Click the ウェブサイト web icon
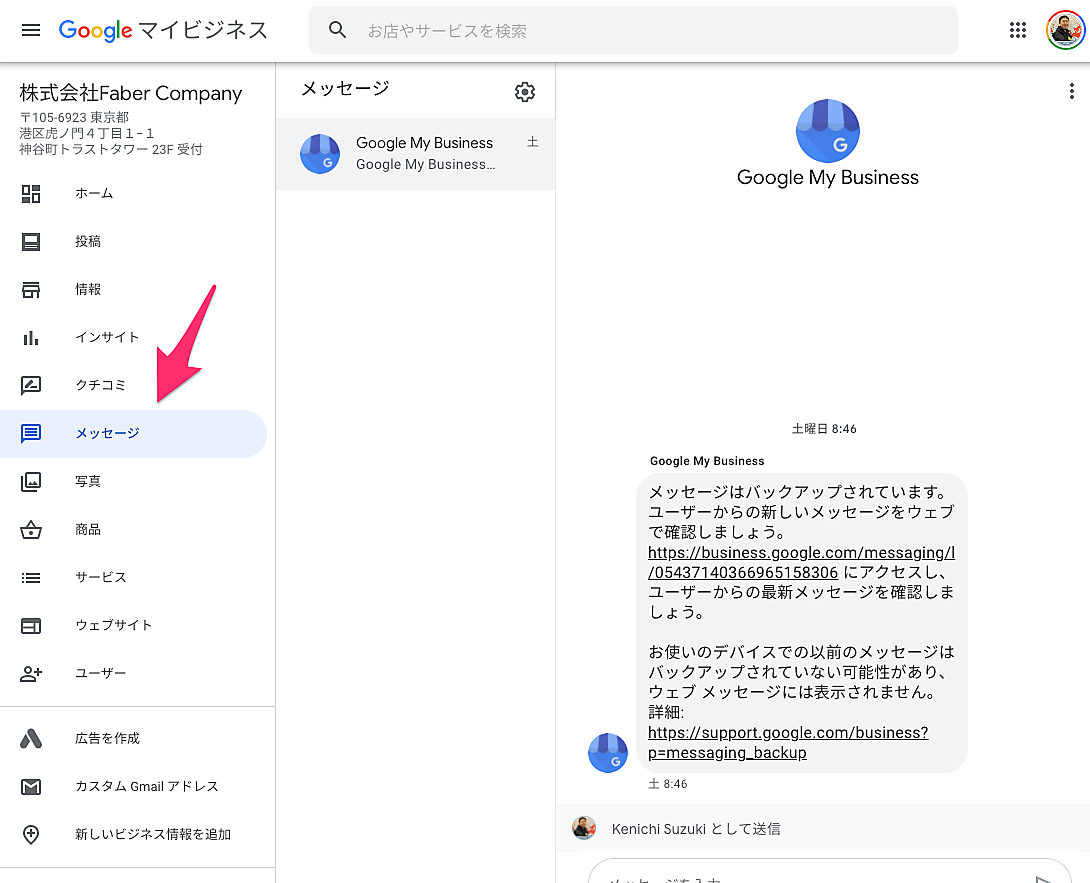Viewport: 1090px width, 883px height. coord(31,626)
